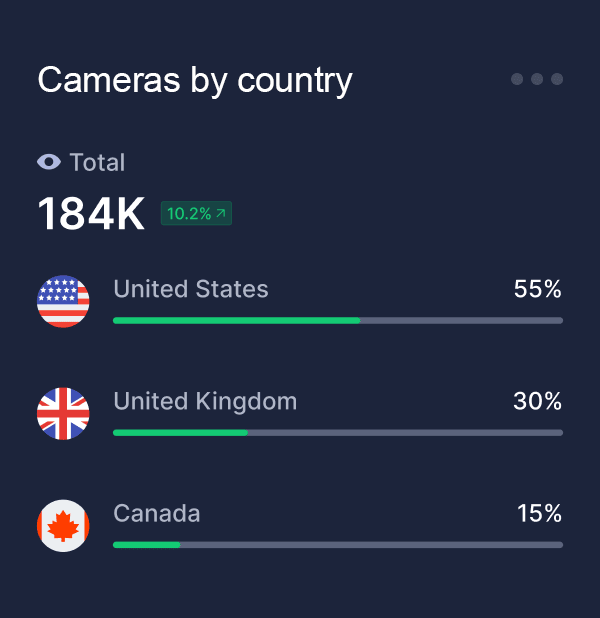600x618 pixels.
Task: Click the Canada maple leaf flag icon
Action: (x=63, y=525)
